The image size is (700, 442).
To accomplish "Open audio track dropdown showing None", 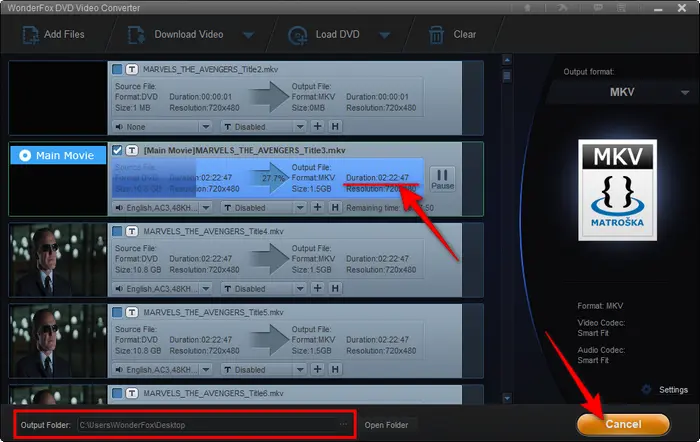I will [x=162, y=127].
